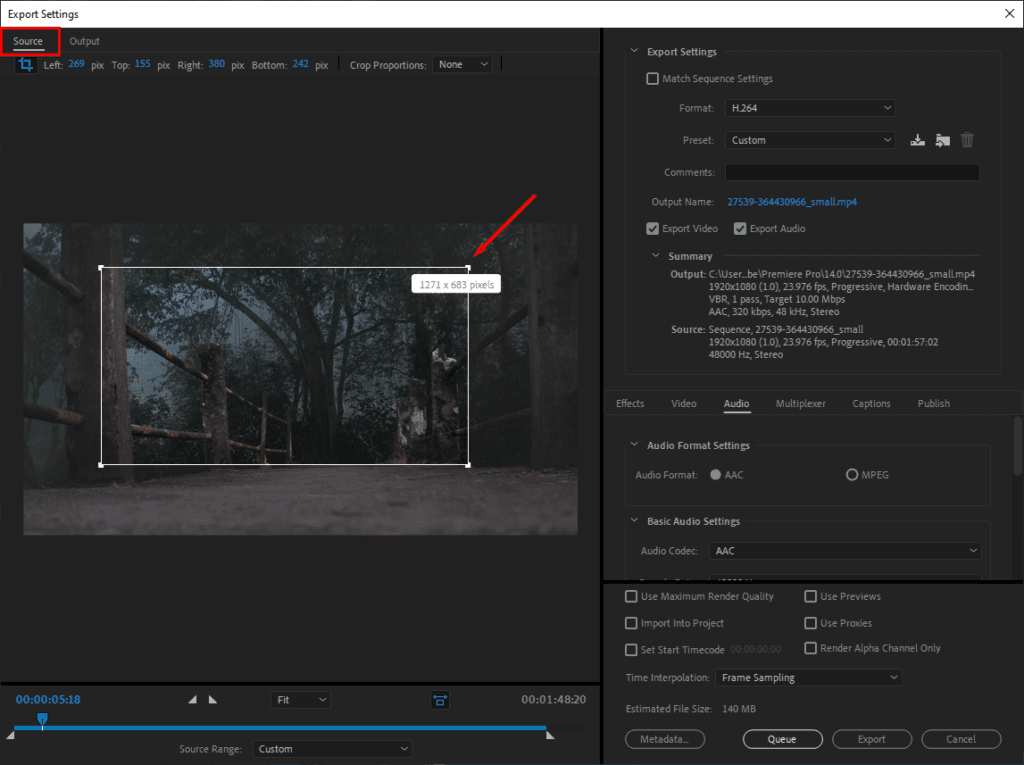Click the crop tool icon
Screen dimensions: 1024x765
(27, 65)
